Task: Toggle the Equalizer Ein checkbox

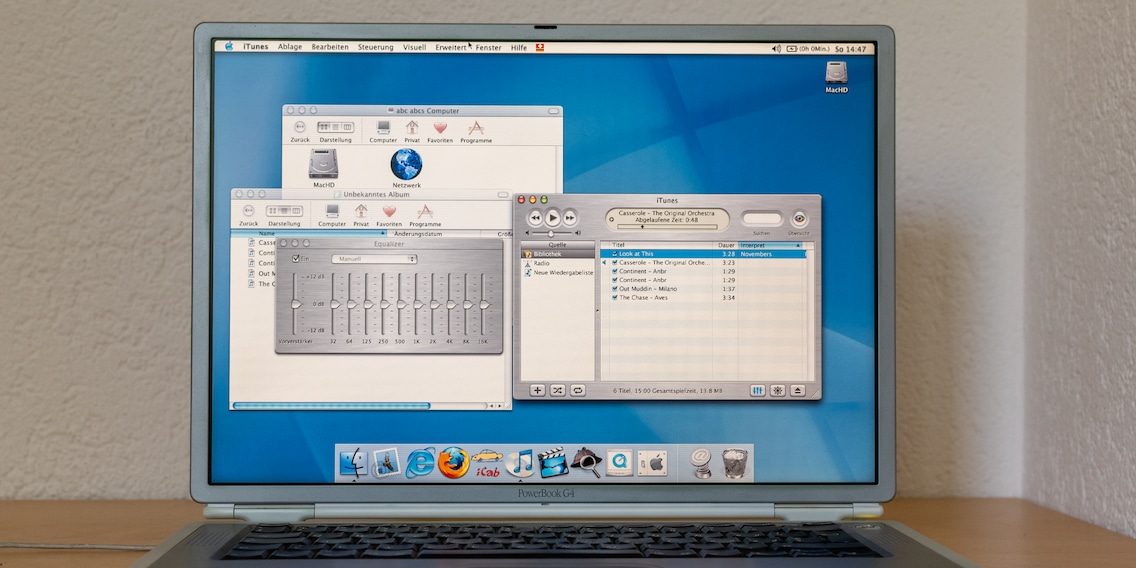Action: click(296, 259)
